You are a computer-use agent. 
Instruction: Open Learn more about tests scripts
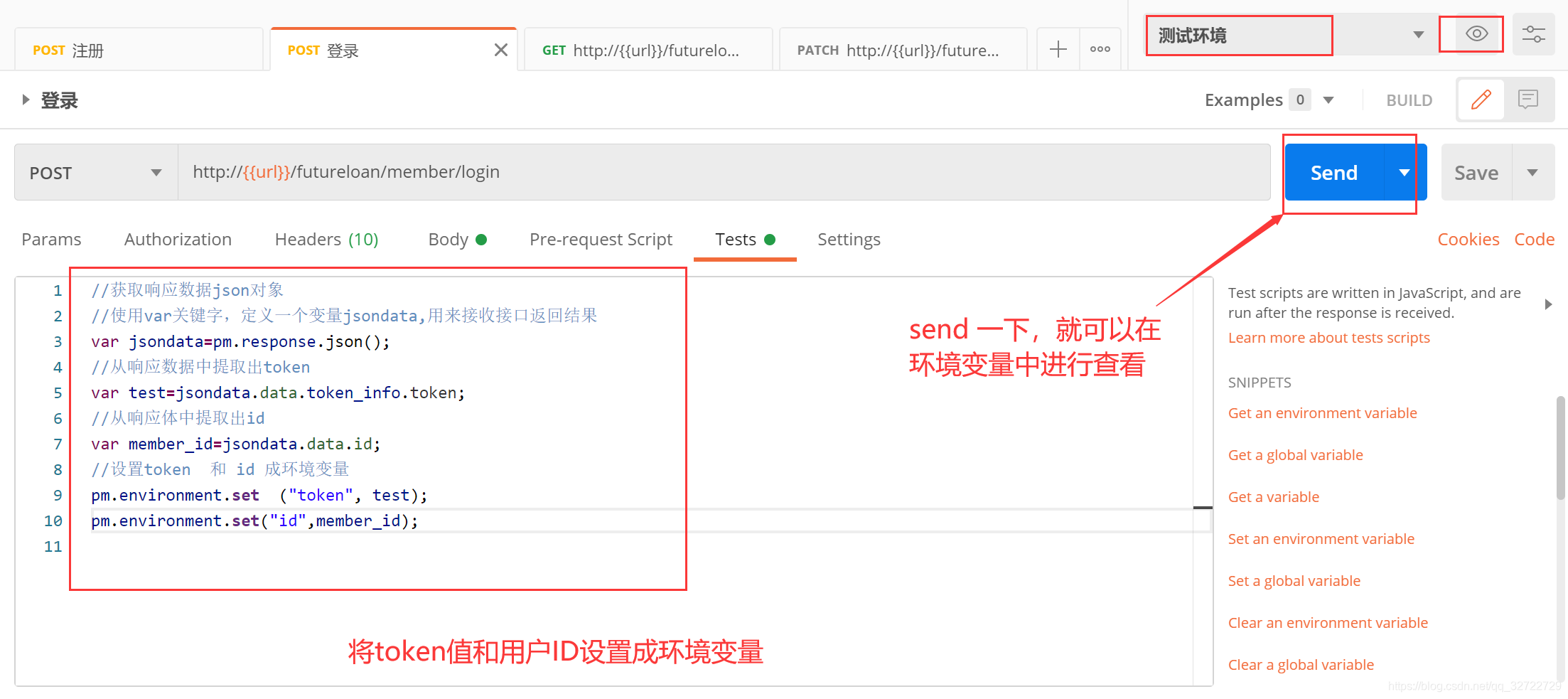coord(1328,338)
